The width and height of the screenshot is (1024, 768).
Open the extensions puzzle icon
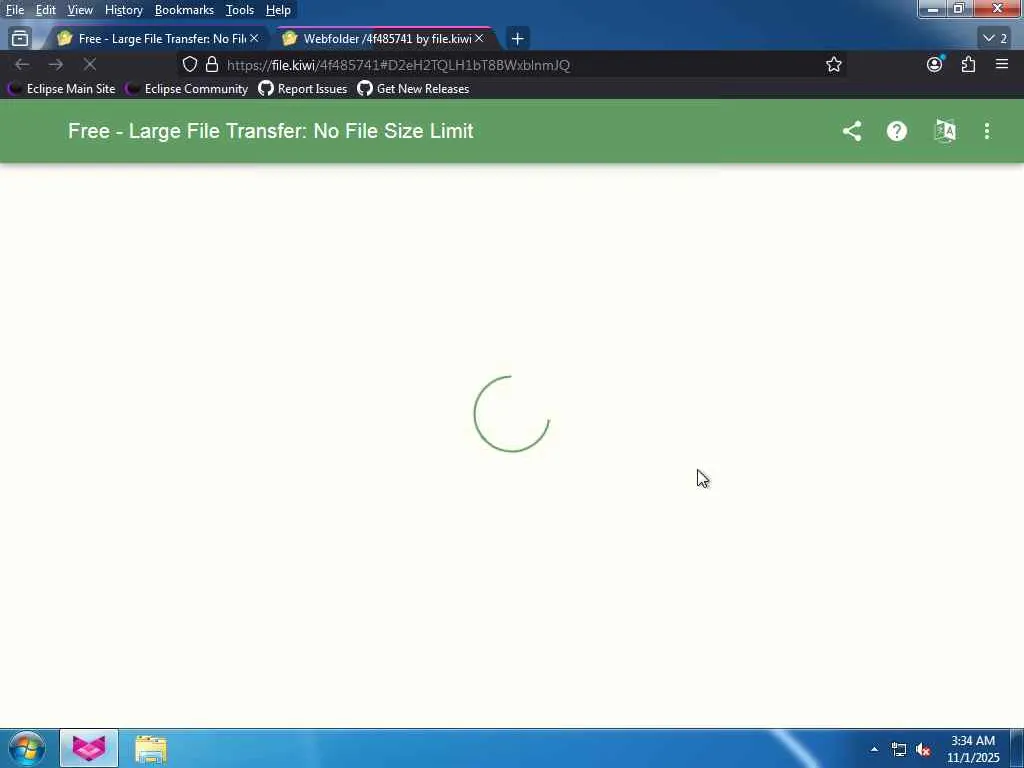point(968,65)
